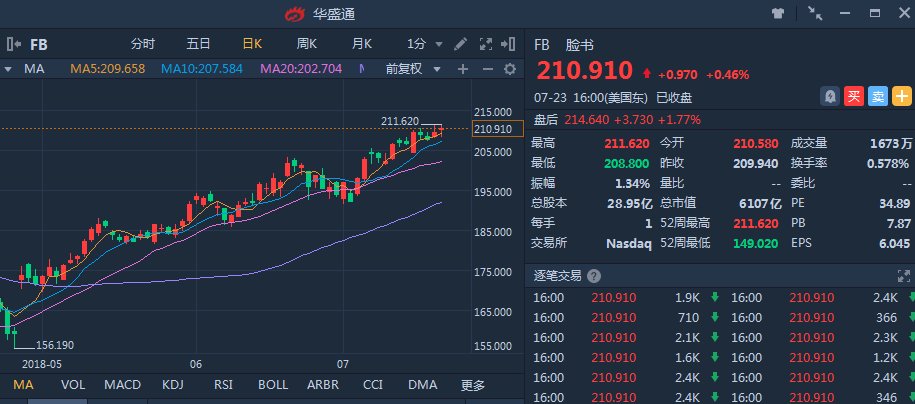Open the skin theme shirt icon
This screenshot has width=915, height=404.
click(x=778, y=13)
